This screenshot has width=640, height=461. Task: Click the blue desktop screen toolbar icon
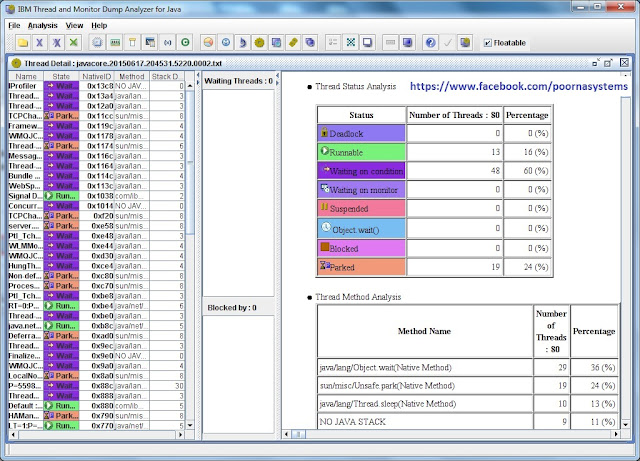(x=407, y=42)
